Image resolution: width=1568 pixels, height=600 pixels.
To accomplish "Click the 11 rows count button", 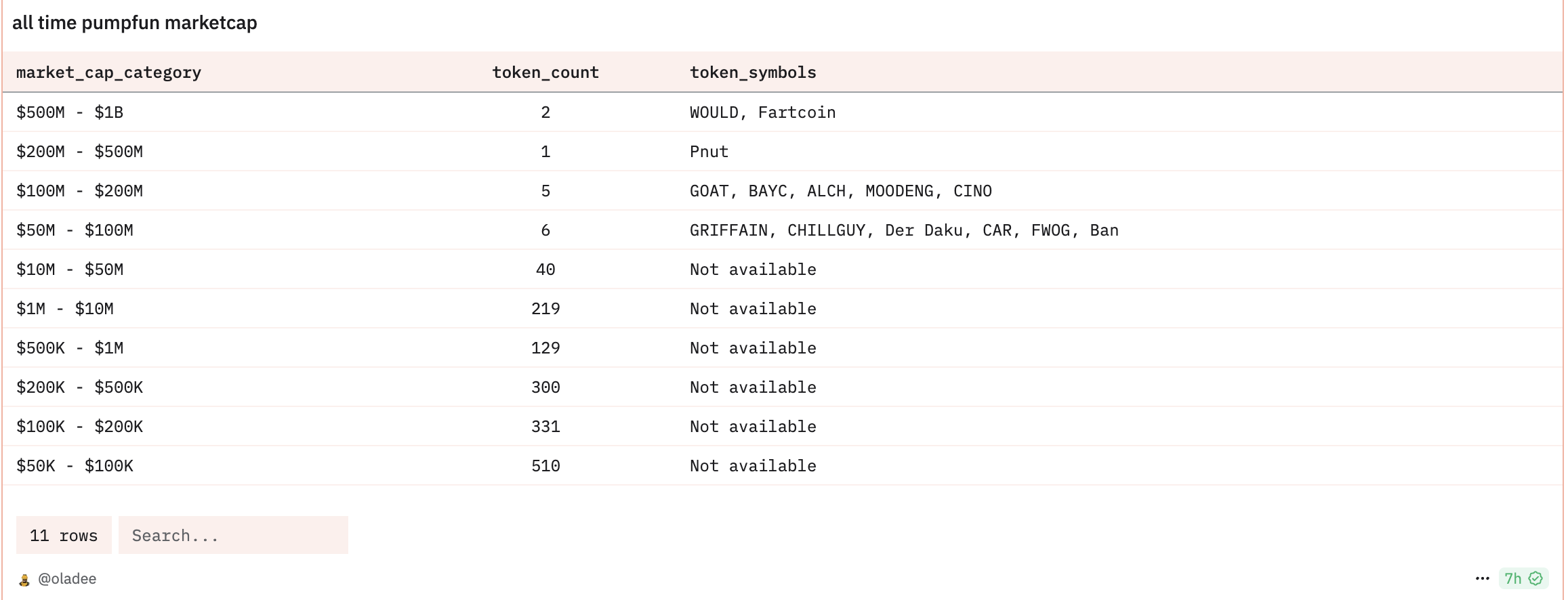I will (x=64, y=536).
